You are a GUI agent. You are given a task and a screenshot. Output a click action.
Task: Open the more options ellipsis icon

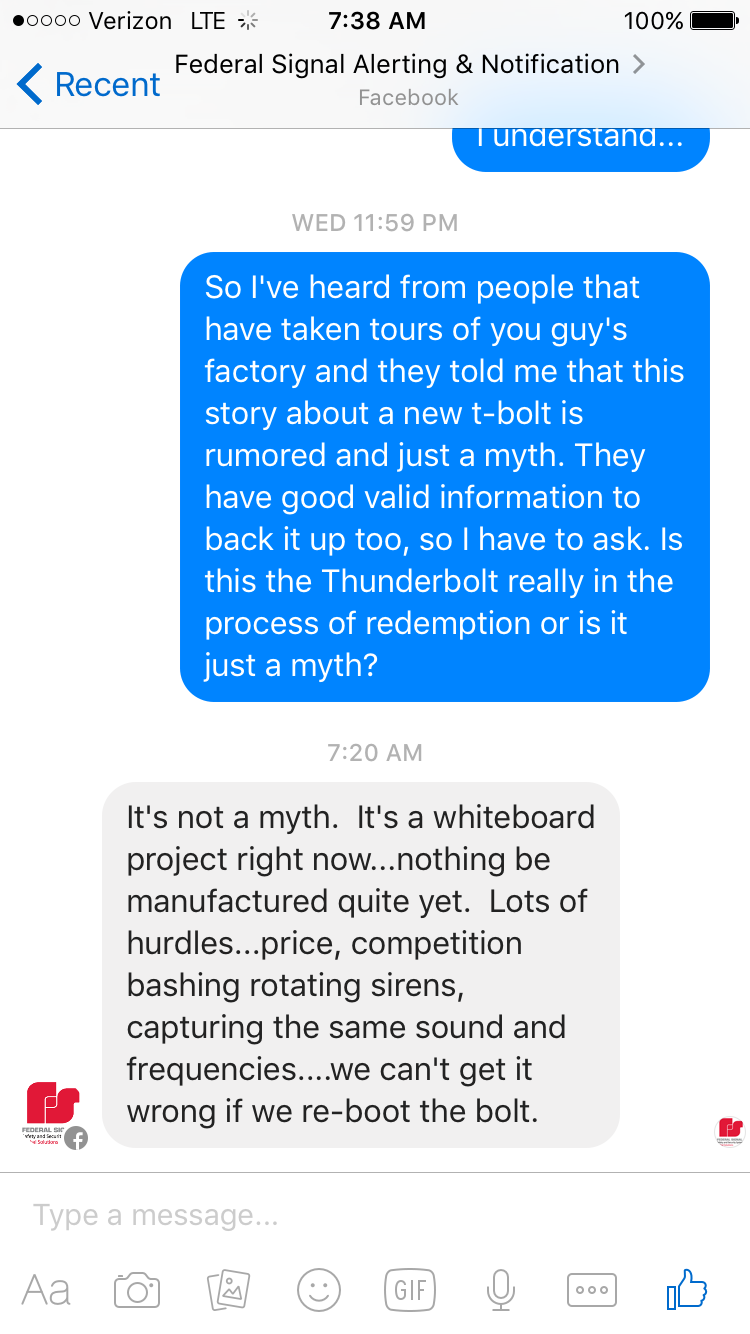pyautogui.click(x=592, y=1290)
